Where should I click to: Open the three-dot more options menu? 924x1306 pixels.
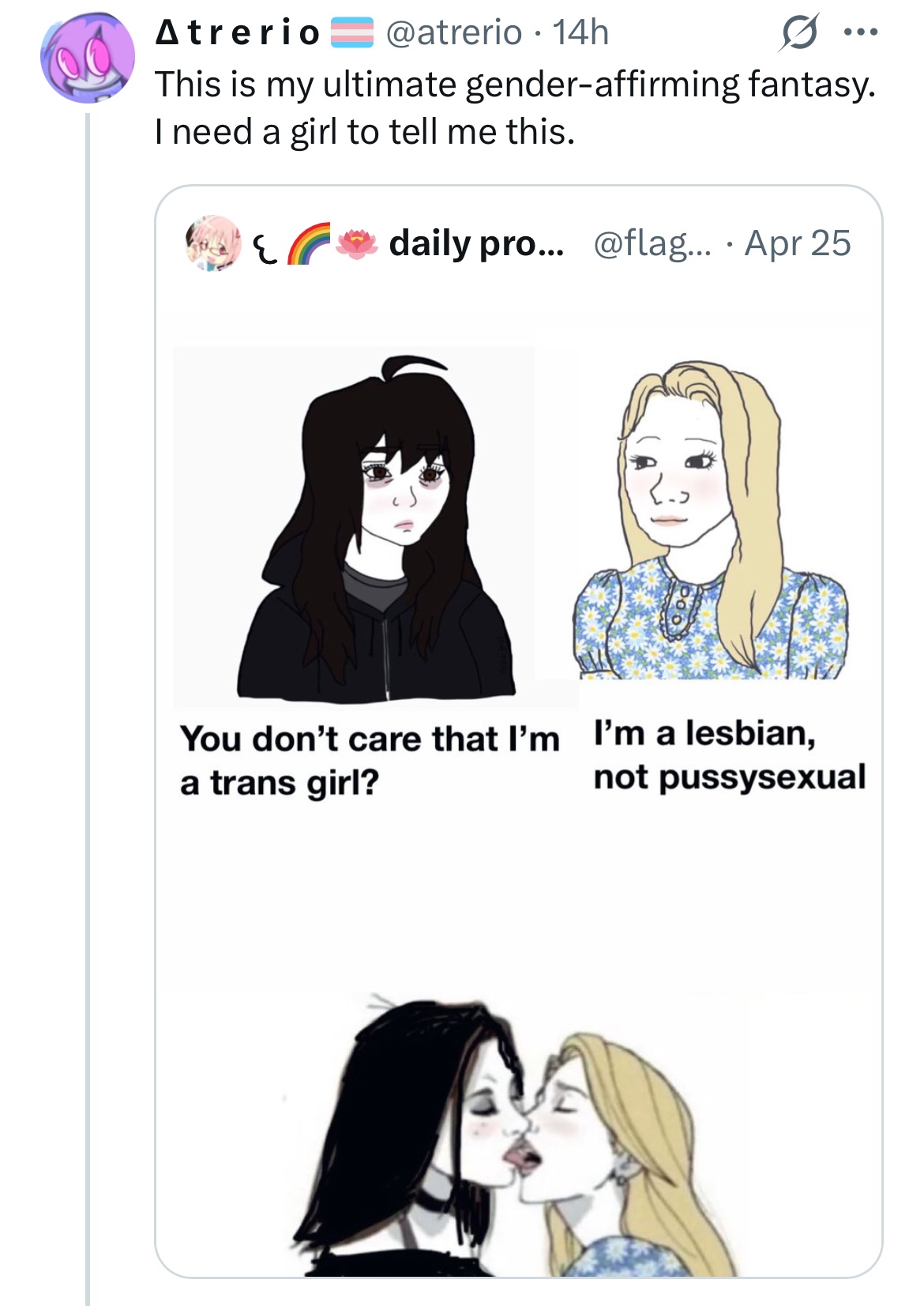[860, 33]
